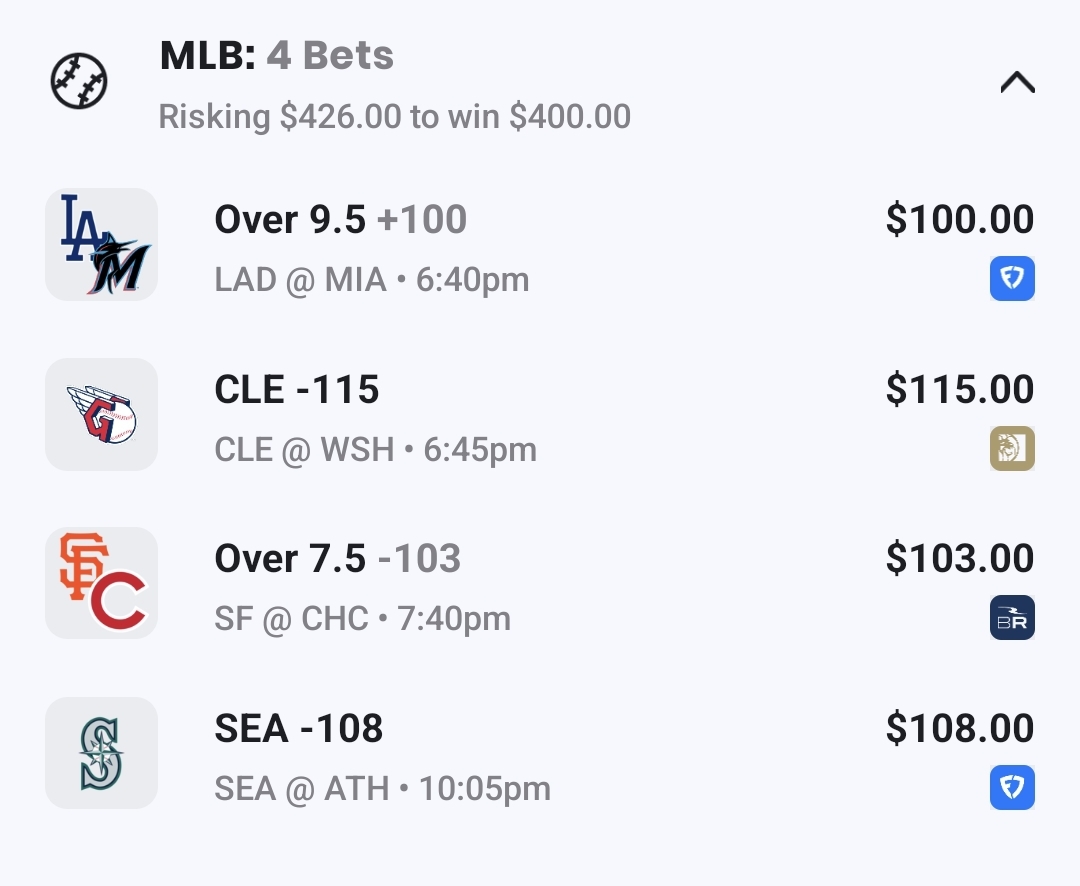This screenshot has width=1080, height=886.
Task: Select the SEA @ ATH 10:05pm matchup
Action: (x=382, y=789)
